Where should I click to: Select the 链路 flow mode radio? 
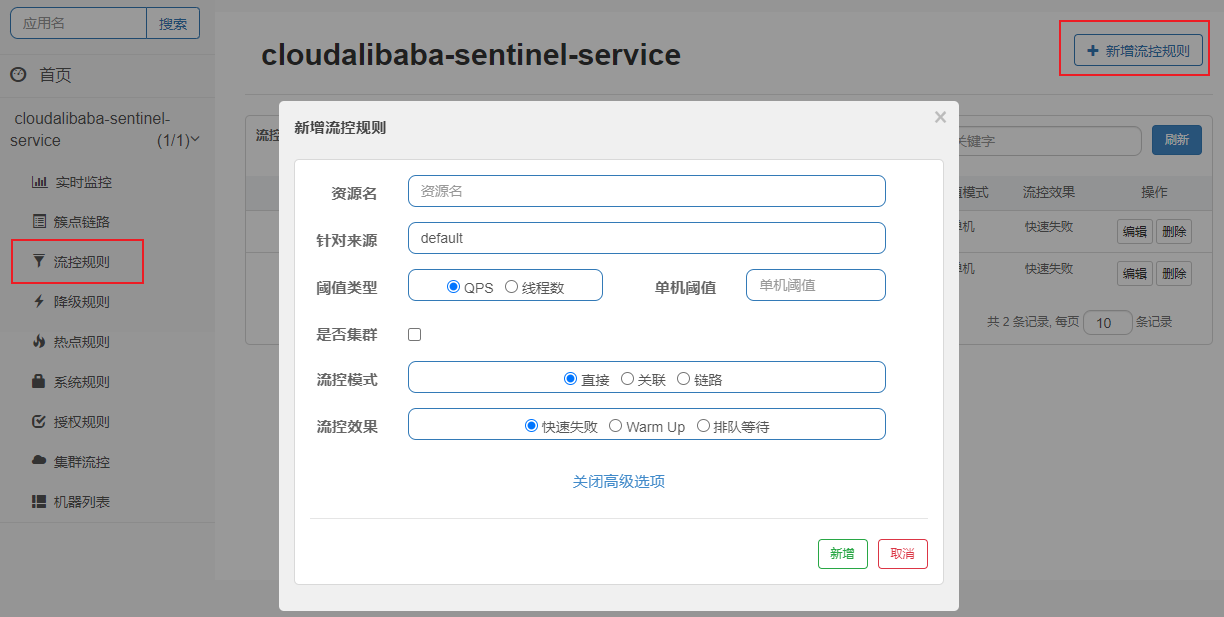tap(683, 379)
